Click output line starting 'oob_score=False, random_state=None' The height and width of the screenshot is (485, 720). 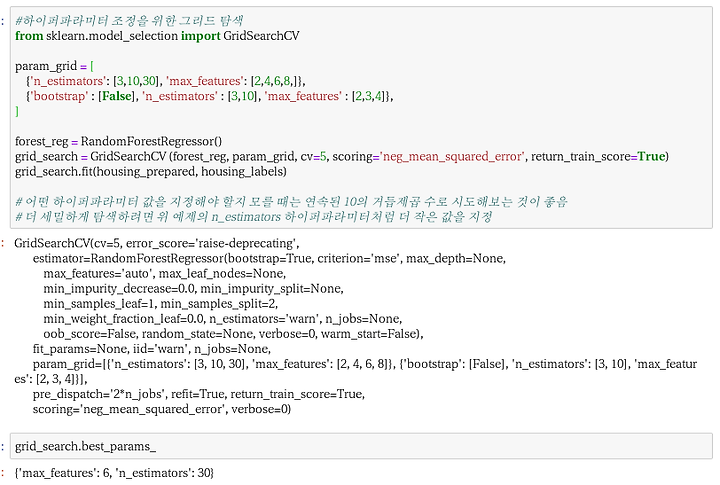pyautogui.click(x=233, y=334)
